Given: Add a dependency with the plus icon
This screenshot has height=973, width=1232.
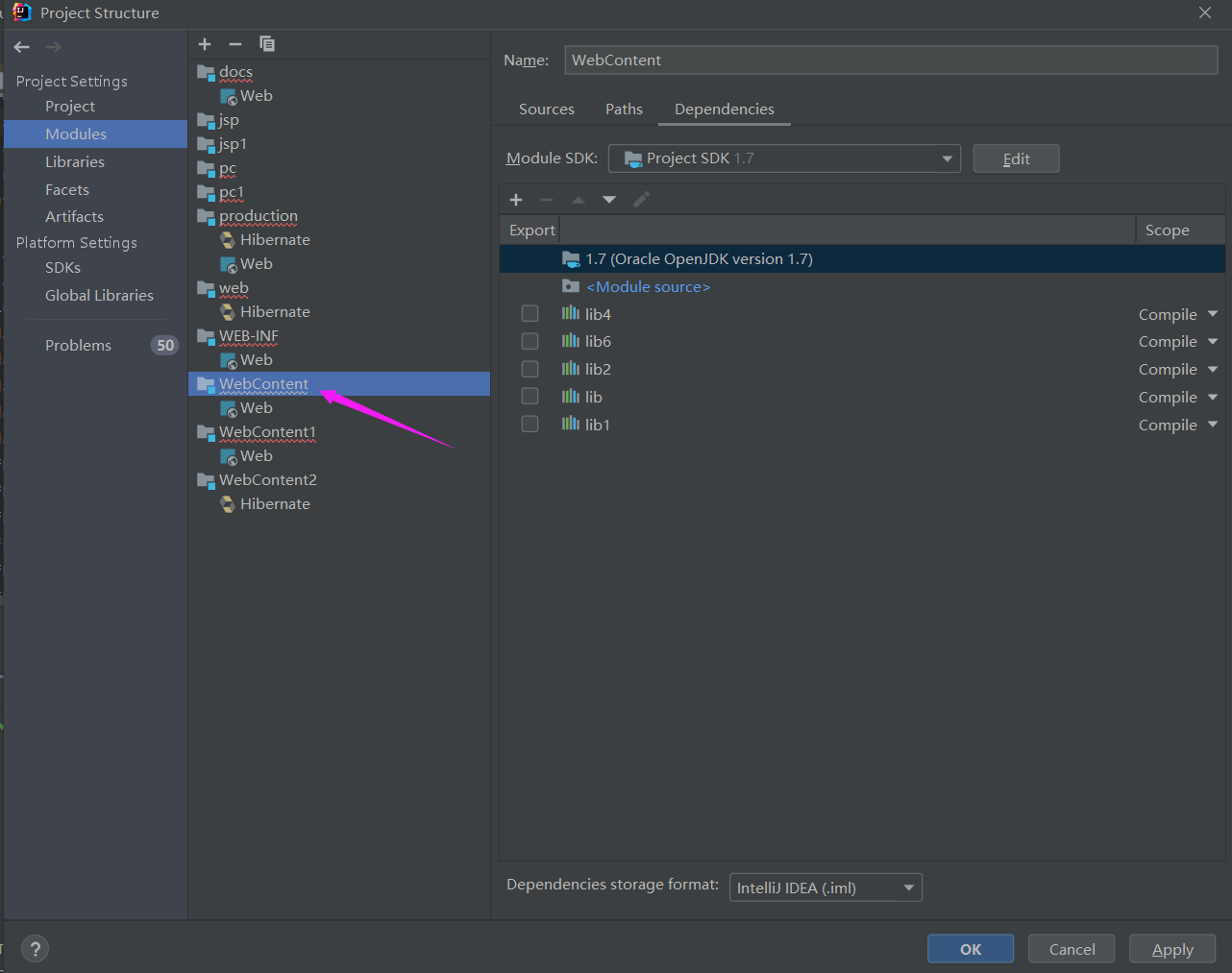Looking at the screenshot, I should (516, 200).
